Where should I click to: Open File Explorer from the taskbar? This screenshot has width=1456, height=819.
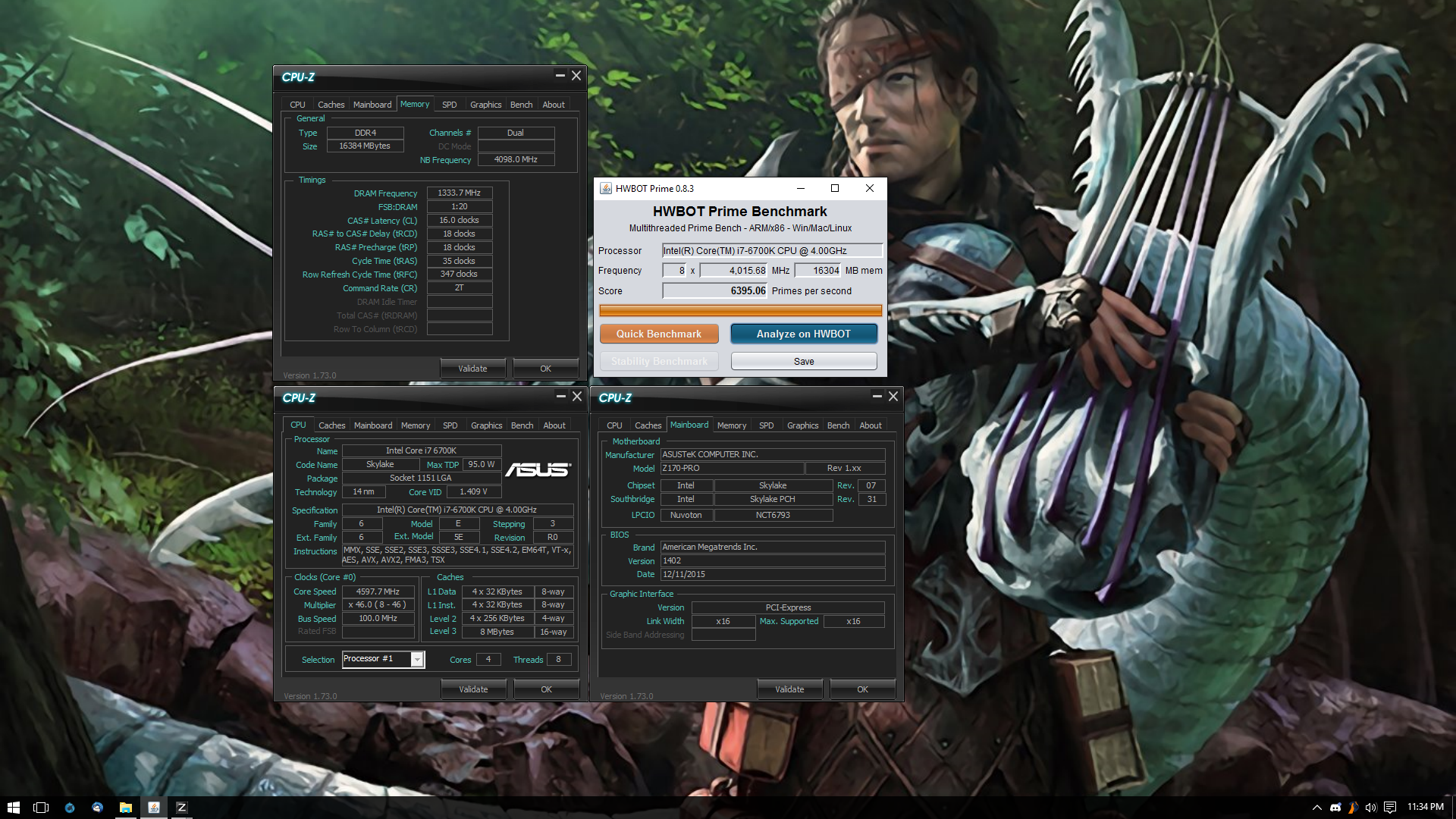click(x=125, y=808)
